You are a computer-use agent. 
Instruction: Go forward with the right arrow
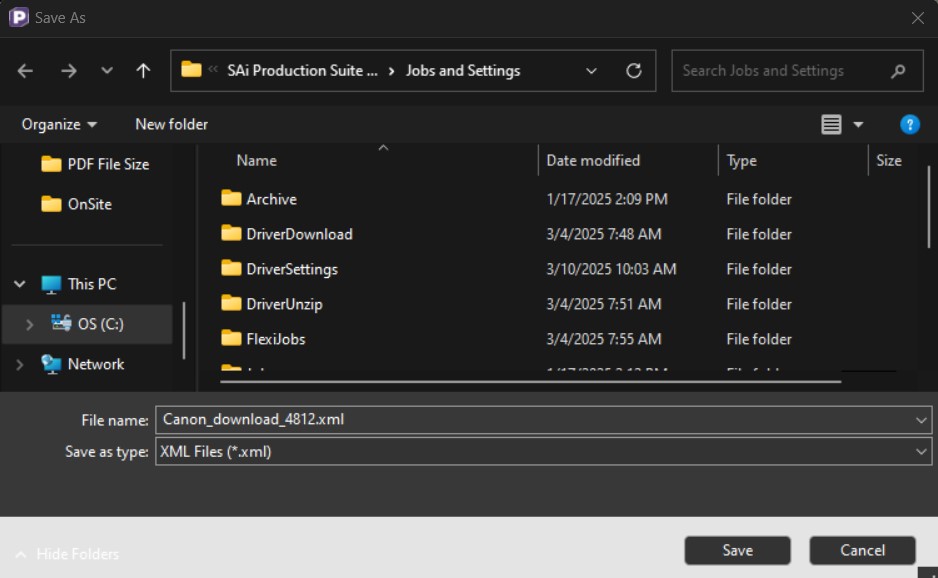69,71
